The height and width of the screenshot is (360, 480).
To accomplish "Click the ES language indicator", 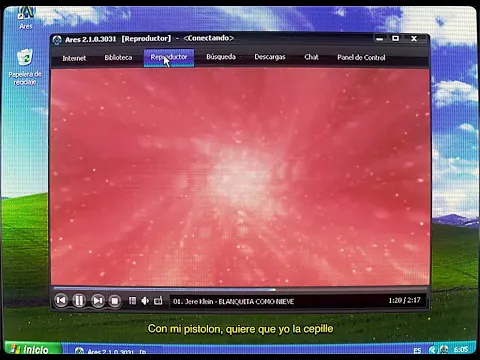I will [417, 350].
